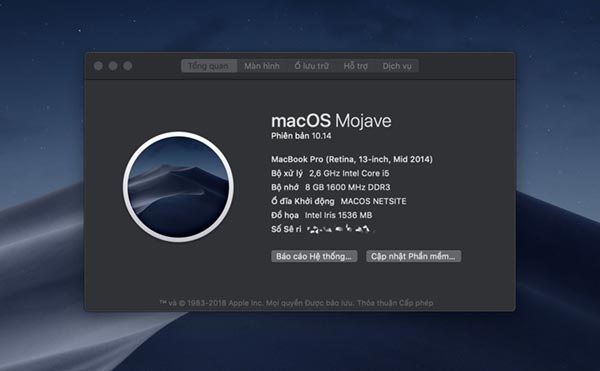Click the zoom window button
Image resolution: width=600 pixels, height=371 pixels.
click(x=128, y=66)
